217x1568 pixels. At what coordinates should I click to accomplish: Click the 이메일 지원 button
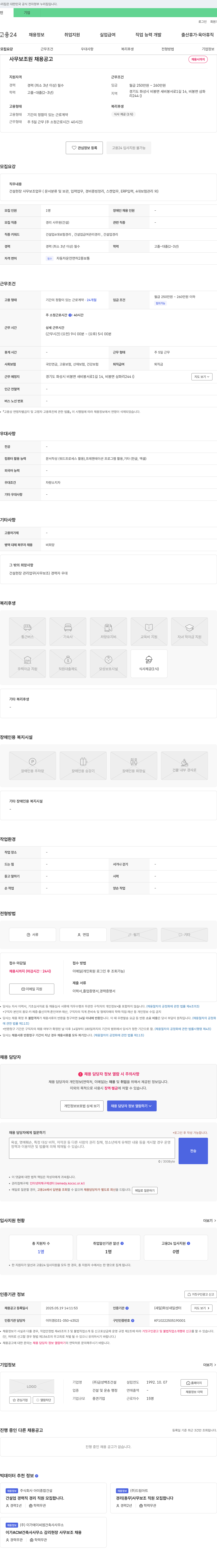32,989
